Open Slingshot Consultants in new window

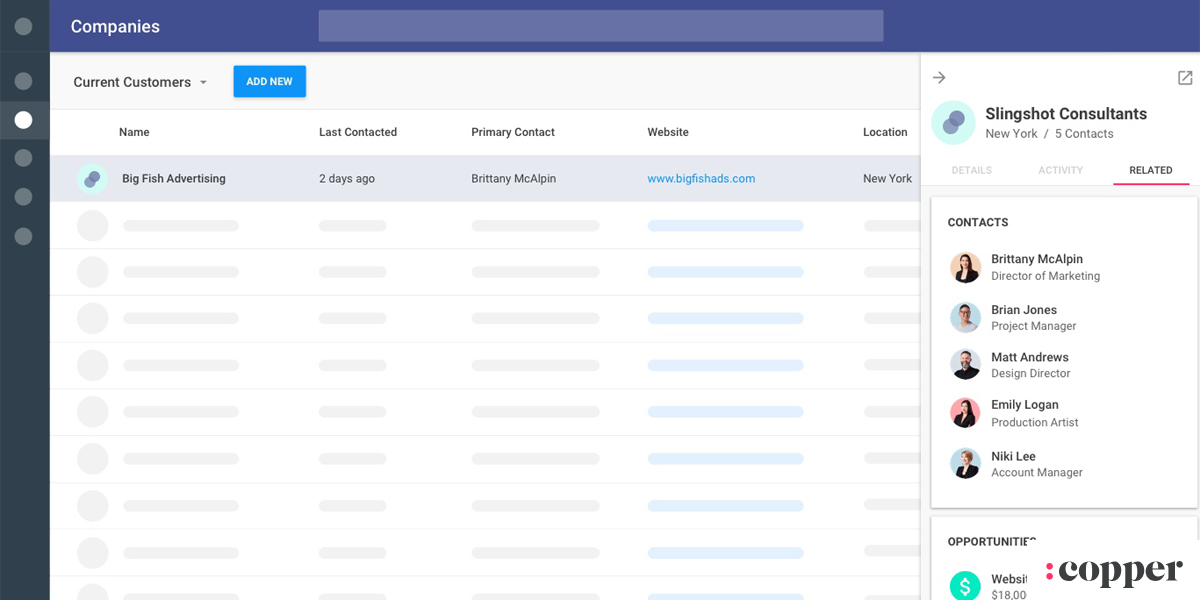(x=1185, y=78)
